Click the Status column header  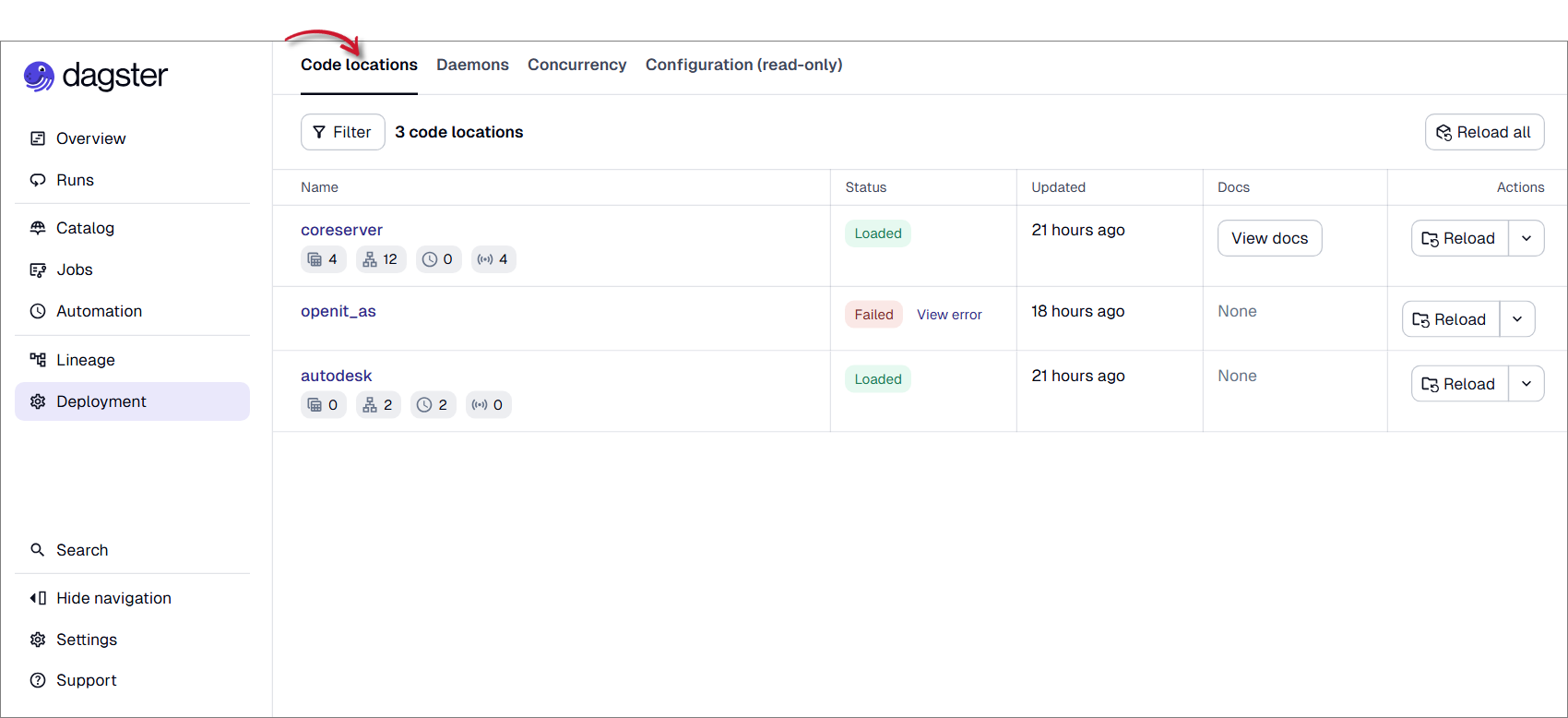click(866, 187)
